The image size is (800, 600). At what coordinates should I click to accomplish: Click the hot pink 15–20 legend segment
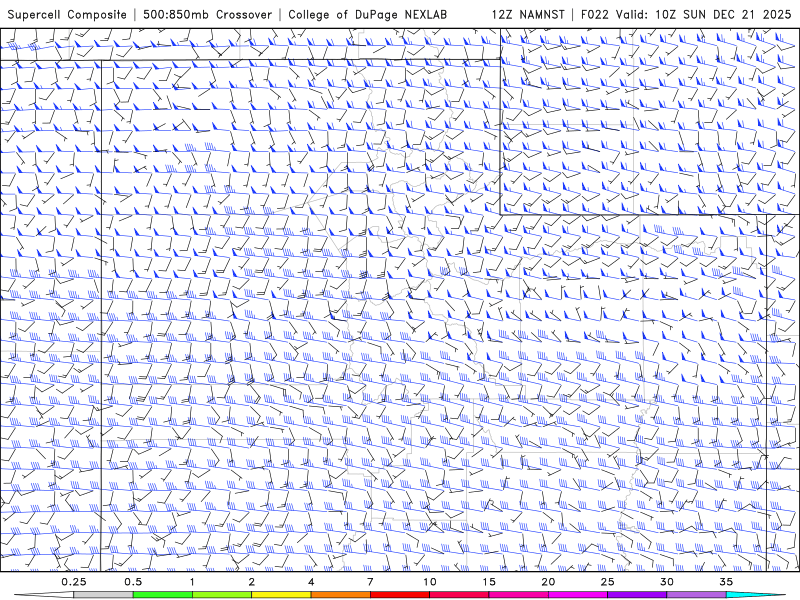[518, 595]
